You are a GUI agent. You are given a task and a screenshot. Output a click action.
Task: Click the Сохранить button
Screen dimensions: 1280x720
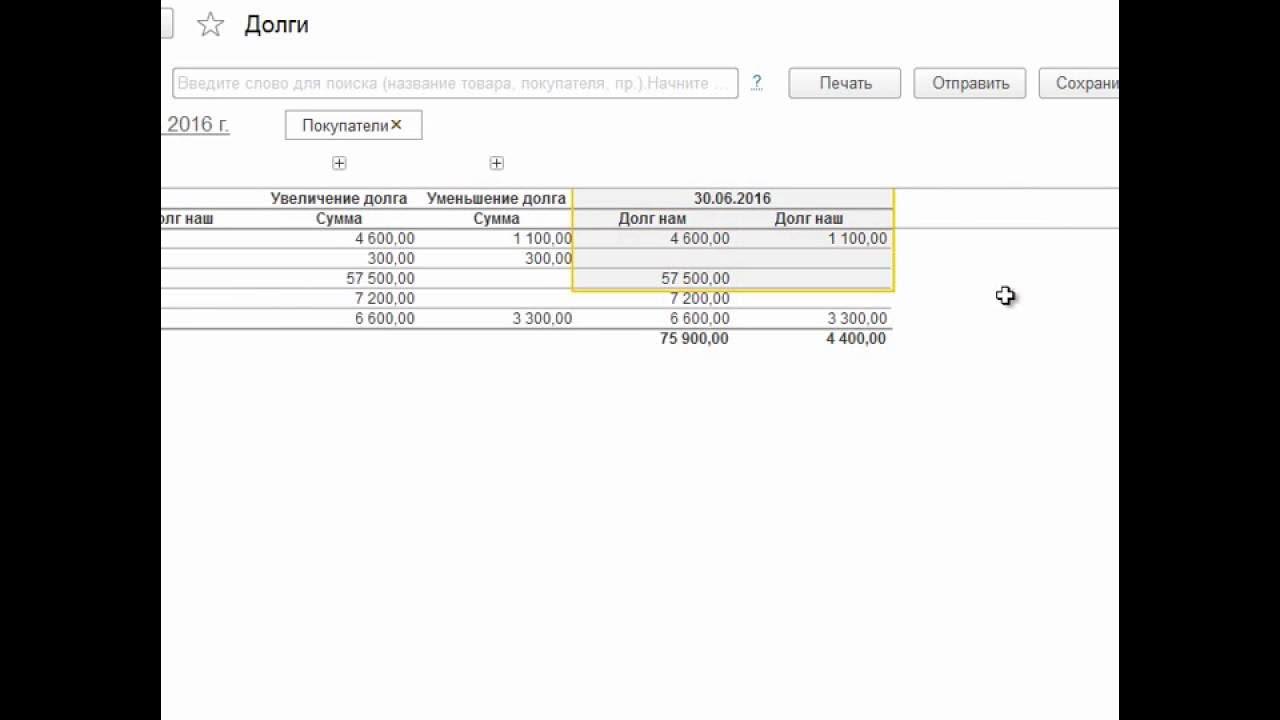click(1079, 83)
